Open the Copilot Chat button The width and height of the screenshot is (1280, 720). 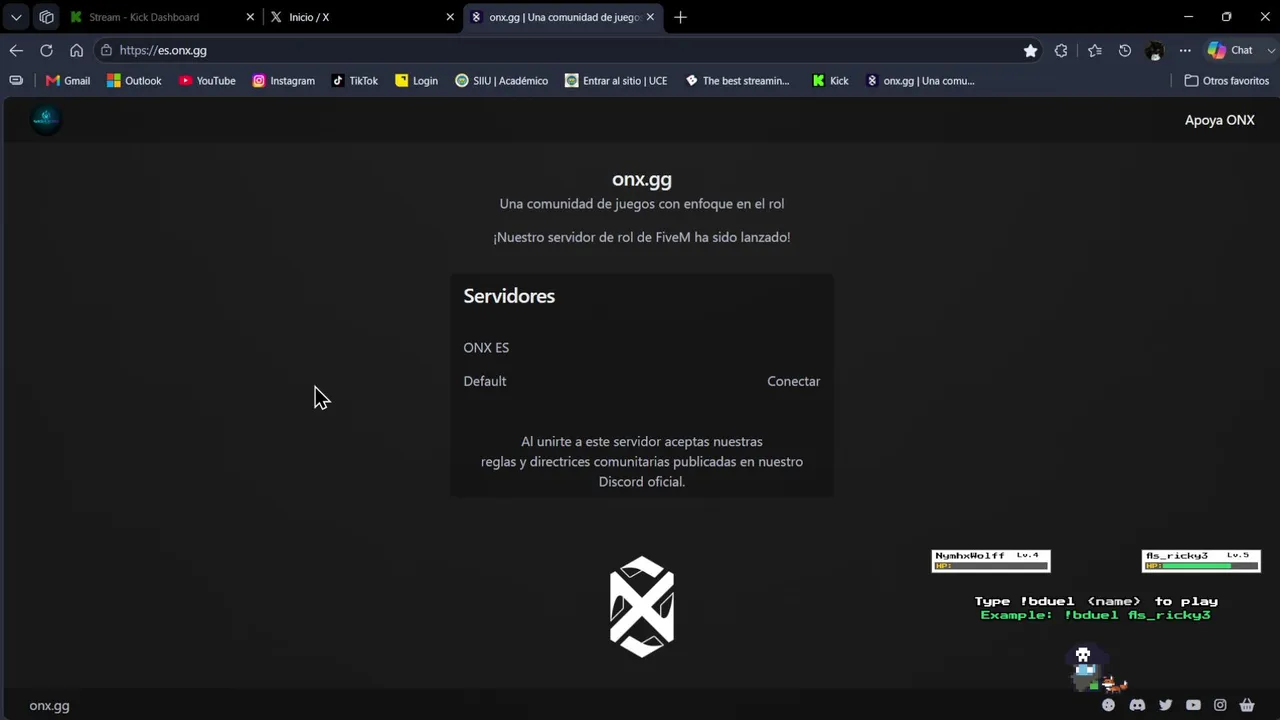coord(1230,50)
